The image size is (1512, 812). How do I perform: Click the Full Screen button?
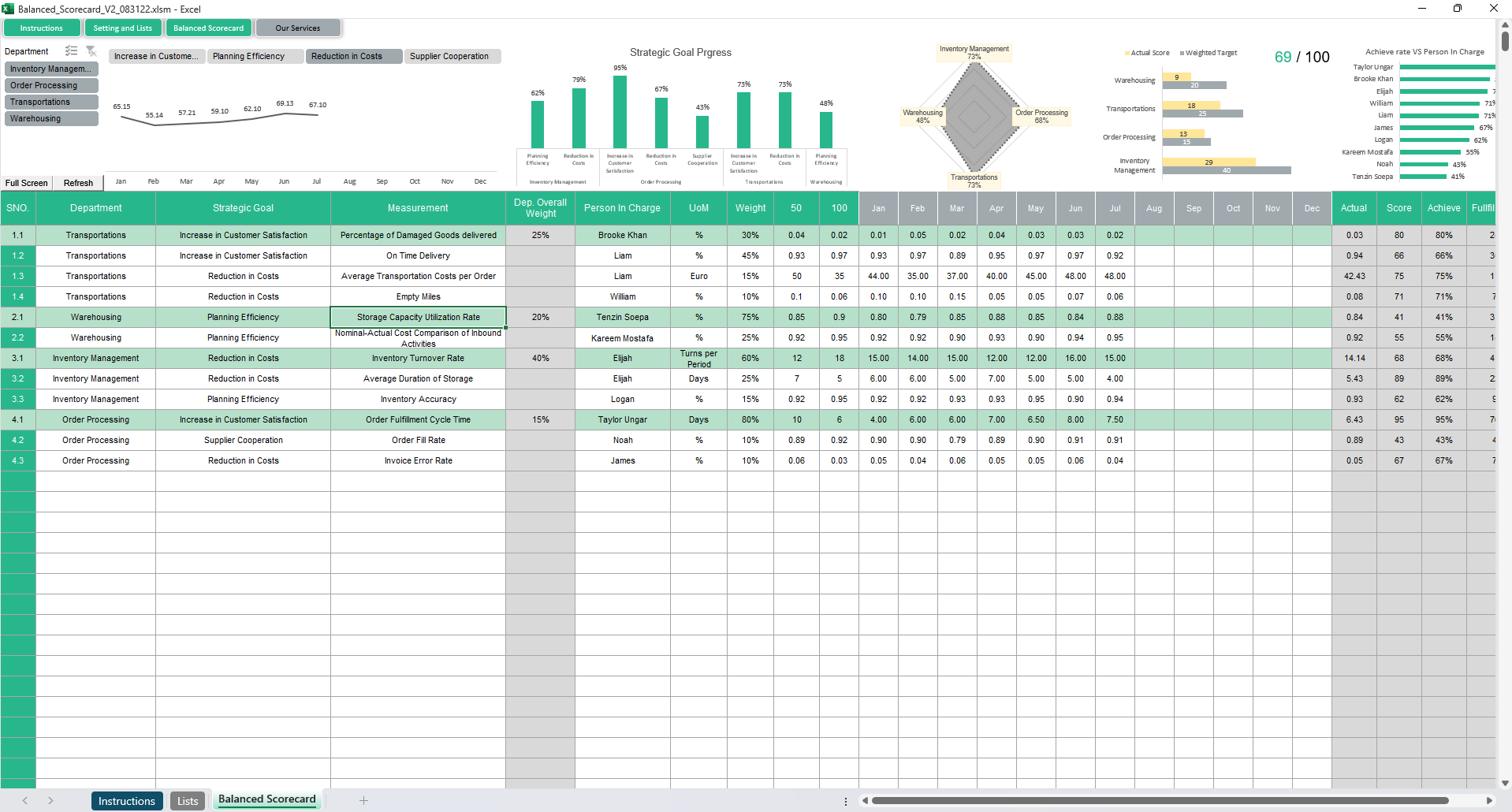click(x=27, y=183)
